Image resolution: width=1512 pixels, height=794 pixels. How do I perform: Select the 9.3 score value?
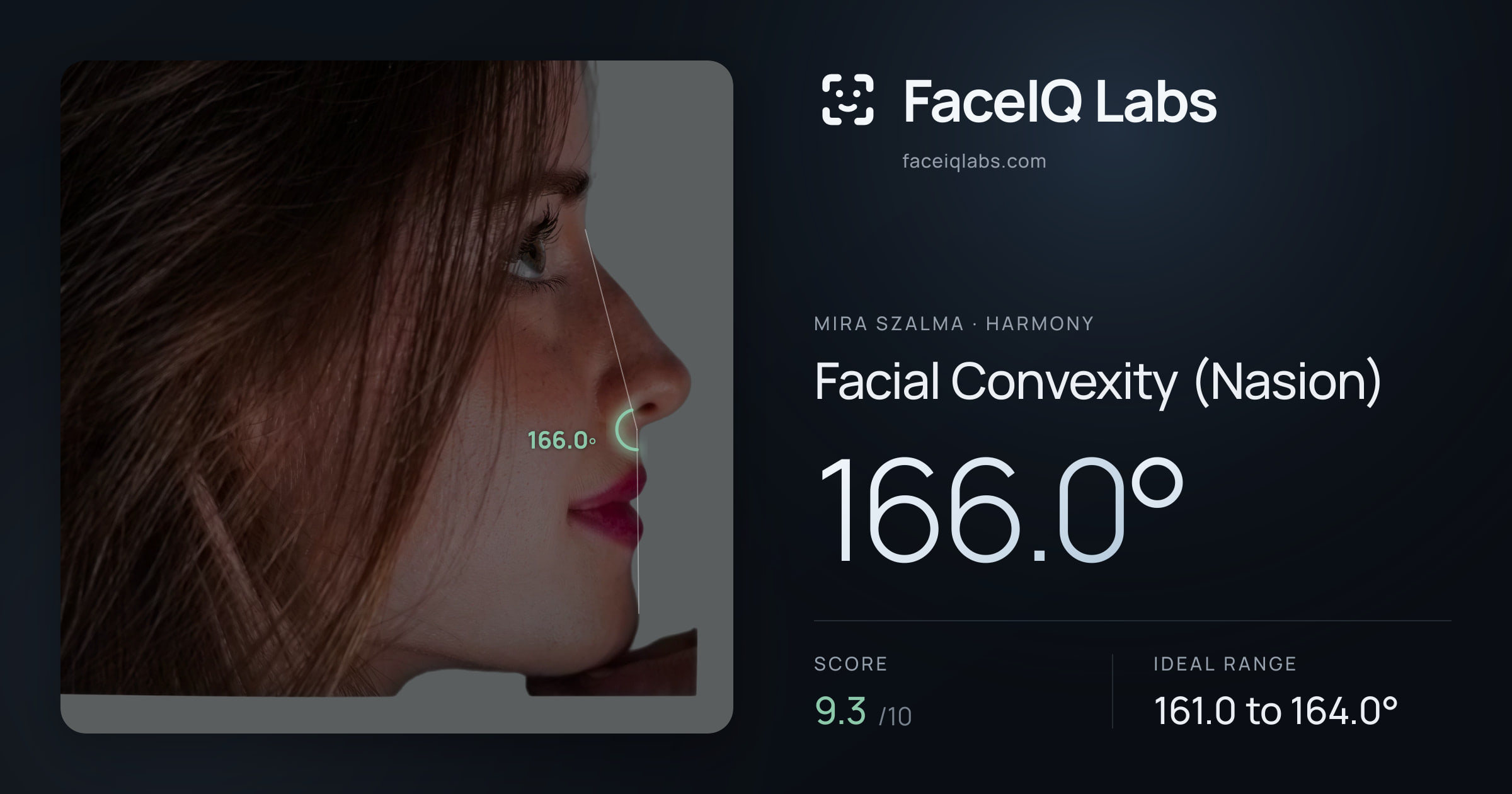[x=840, y=711]
